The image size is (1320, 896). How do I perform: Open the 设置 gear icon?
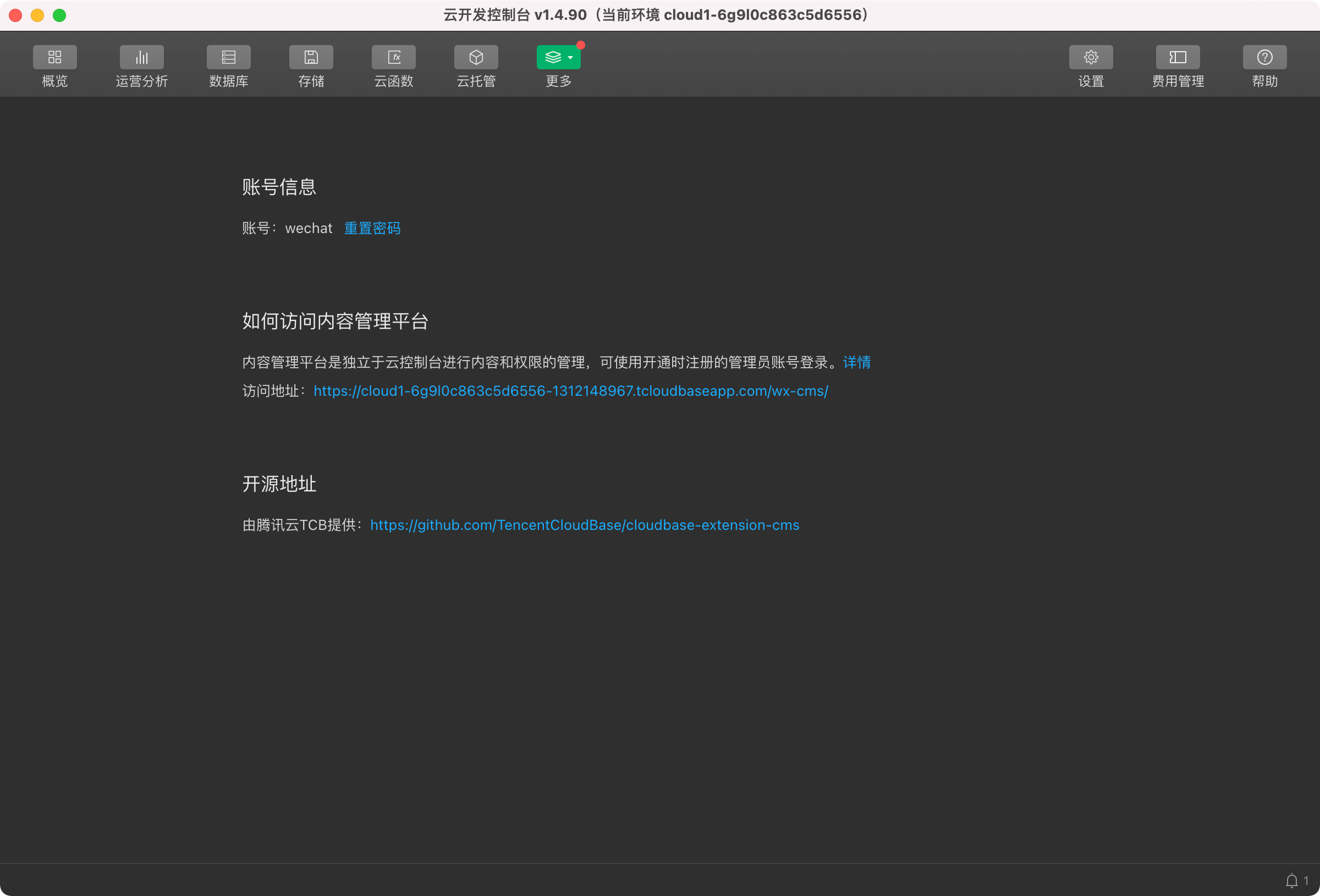click(1091, 57)
